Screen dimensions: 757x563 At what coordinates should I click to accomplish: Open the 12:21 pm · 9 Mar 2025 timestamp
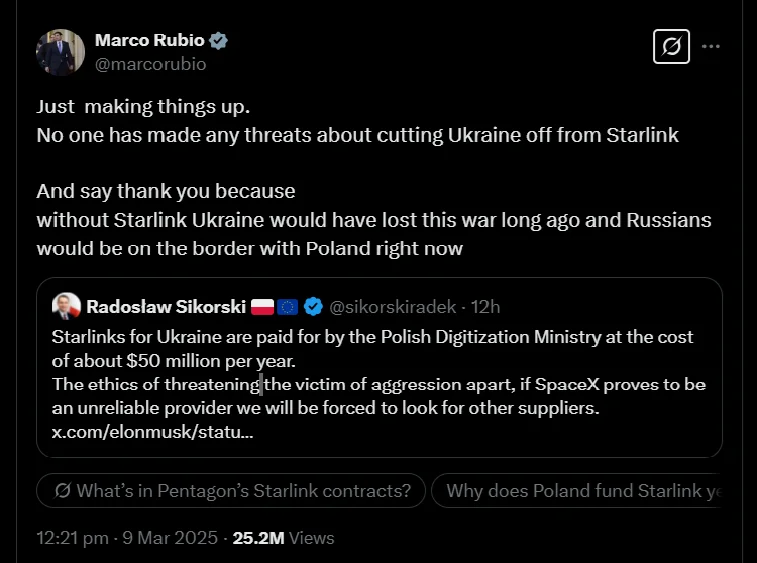click(x=127, y=538)
